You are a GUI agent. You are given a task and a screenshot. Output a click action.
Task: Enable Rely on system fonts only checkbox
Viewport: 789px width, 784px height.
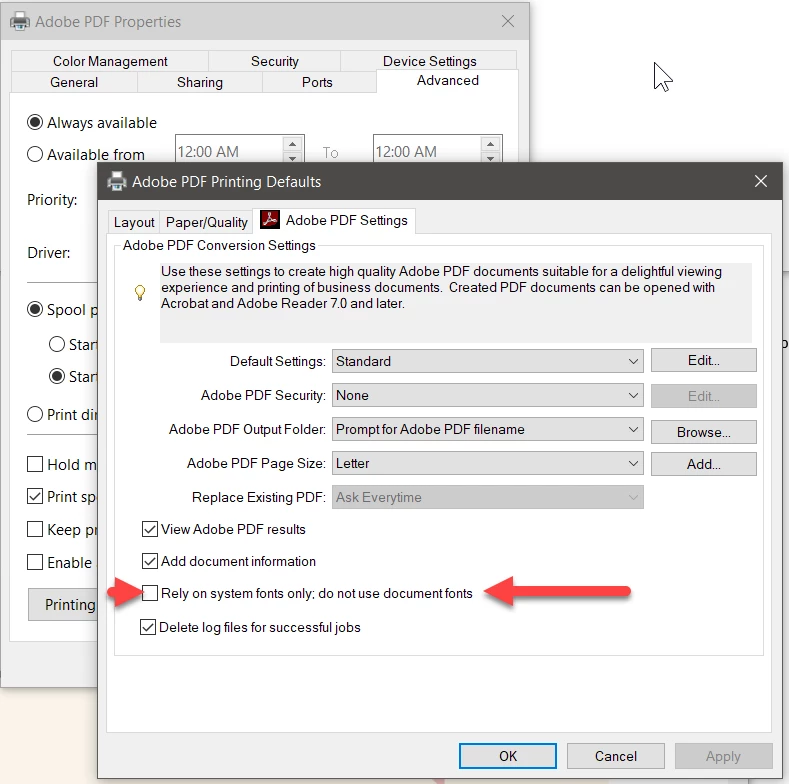pos(149,593)
